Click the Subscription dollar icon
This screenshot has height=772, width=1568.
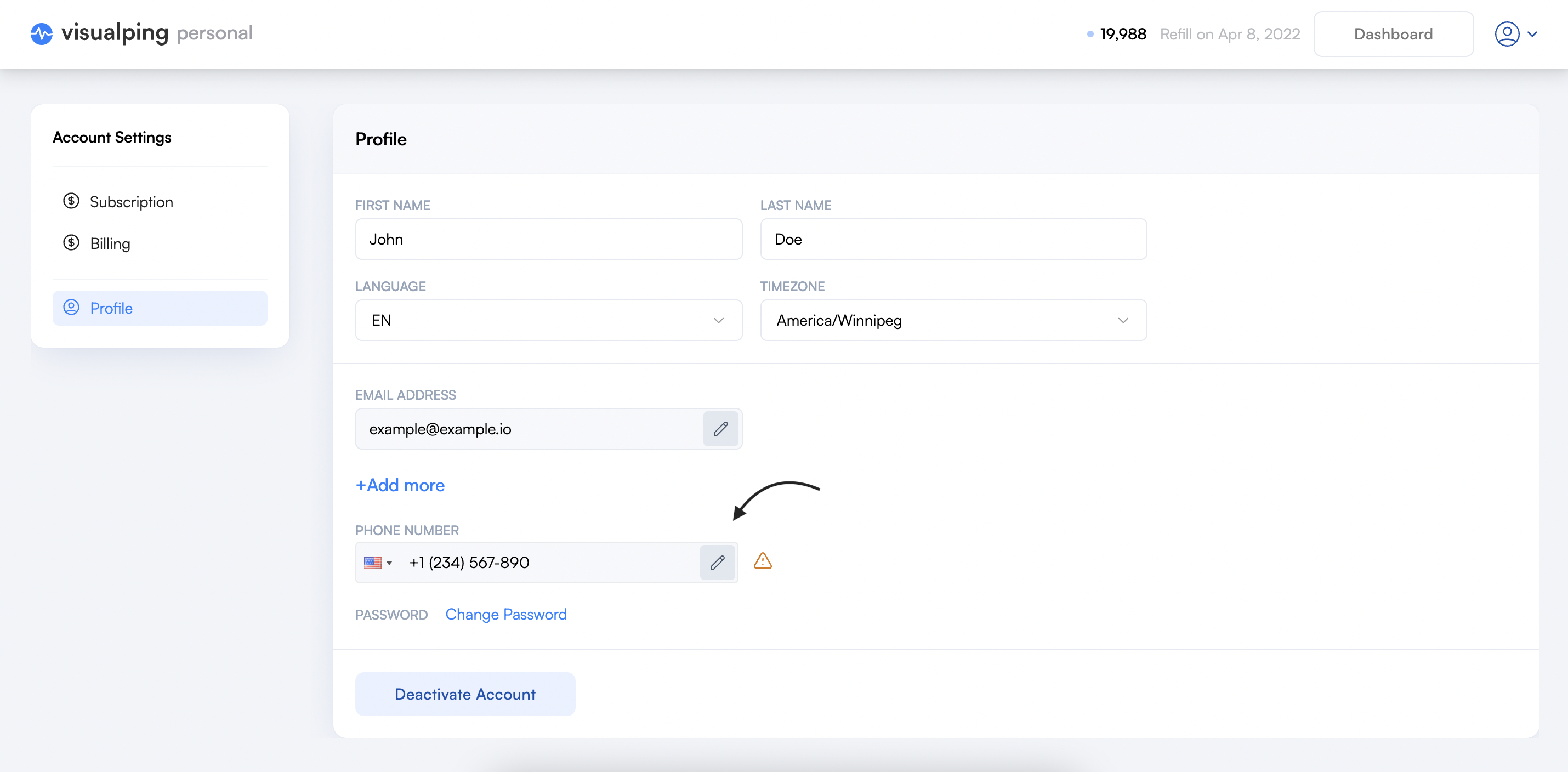pyautogui.click(x=71, y=201)
